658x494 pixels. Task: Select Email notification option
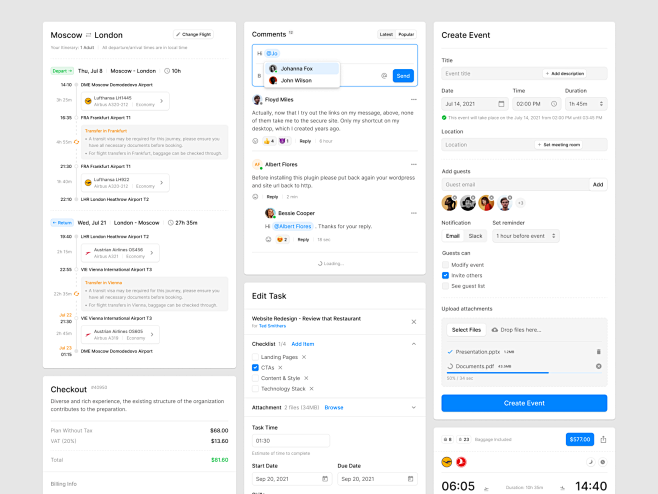[452, 236]
